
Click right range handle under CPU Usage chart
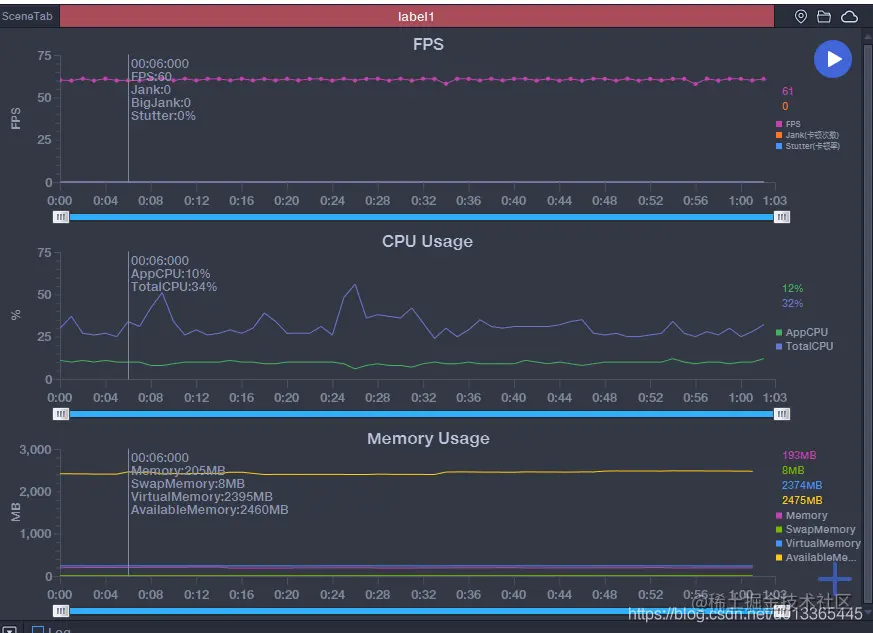point(782,414)
